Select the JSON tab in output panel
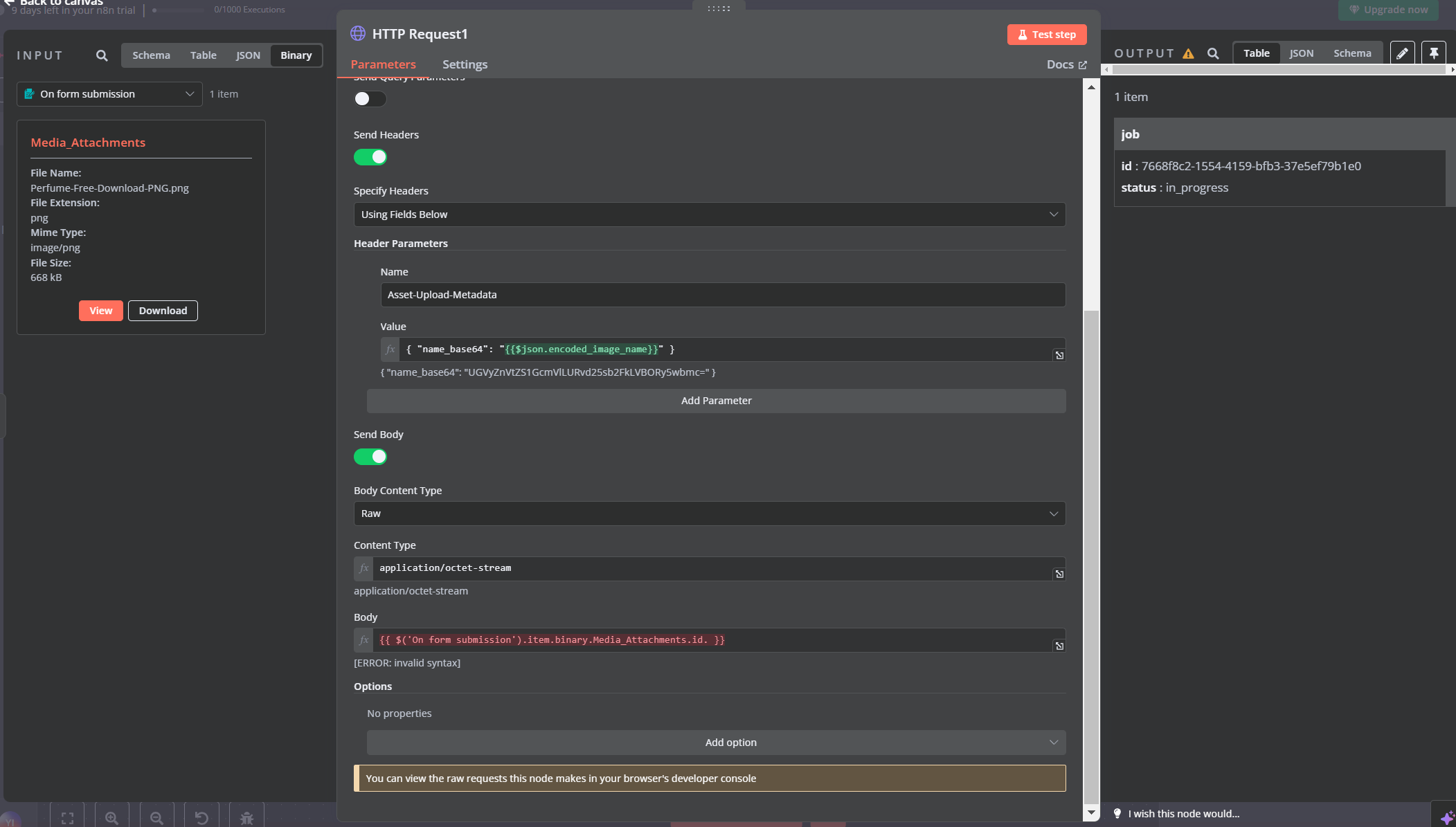Screen dimensions: 1456x827 coord(1301,53)
